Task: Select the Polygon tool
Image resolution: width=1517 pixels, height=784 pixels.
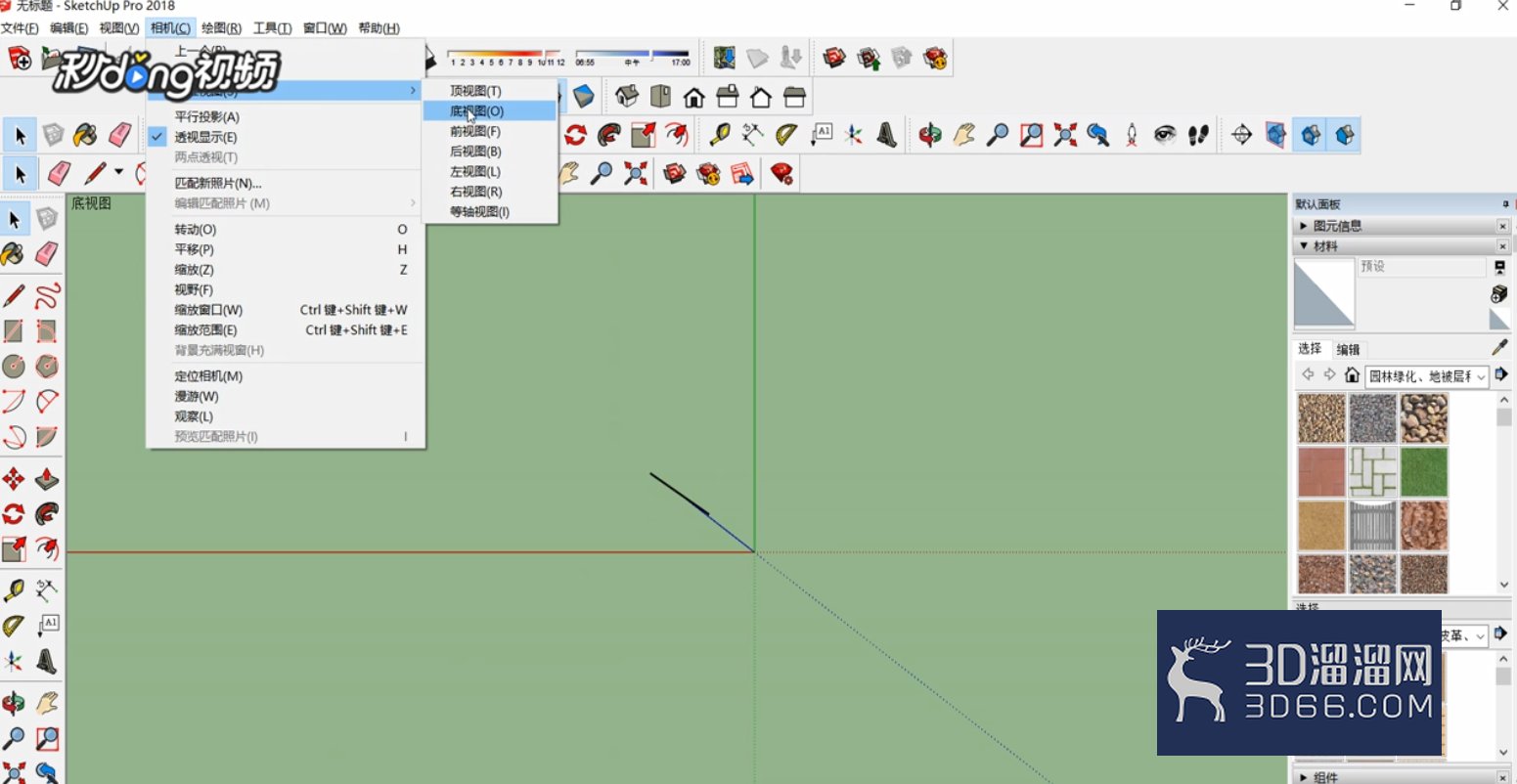Action: click(x=47, y=366)
